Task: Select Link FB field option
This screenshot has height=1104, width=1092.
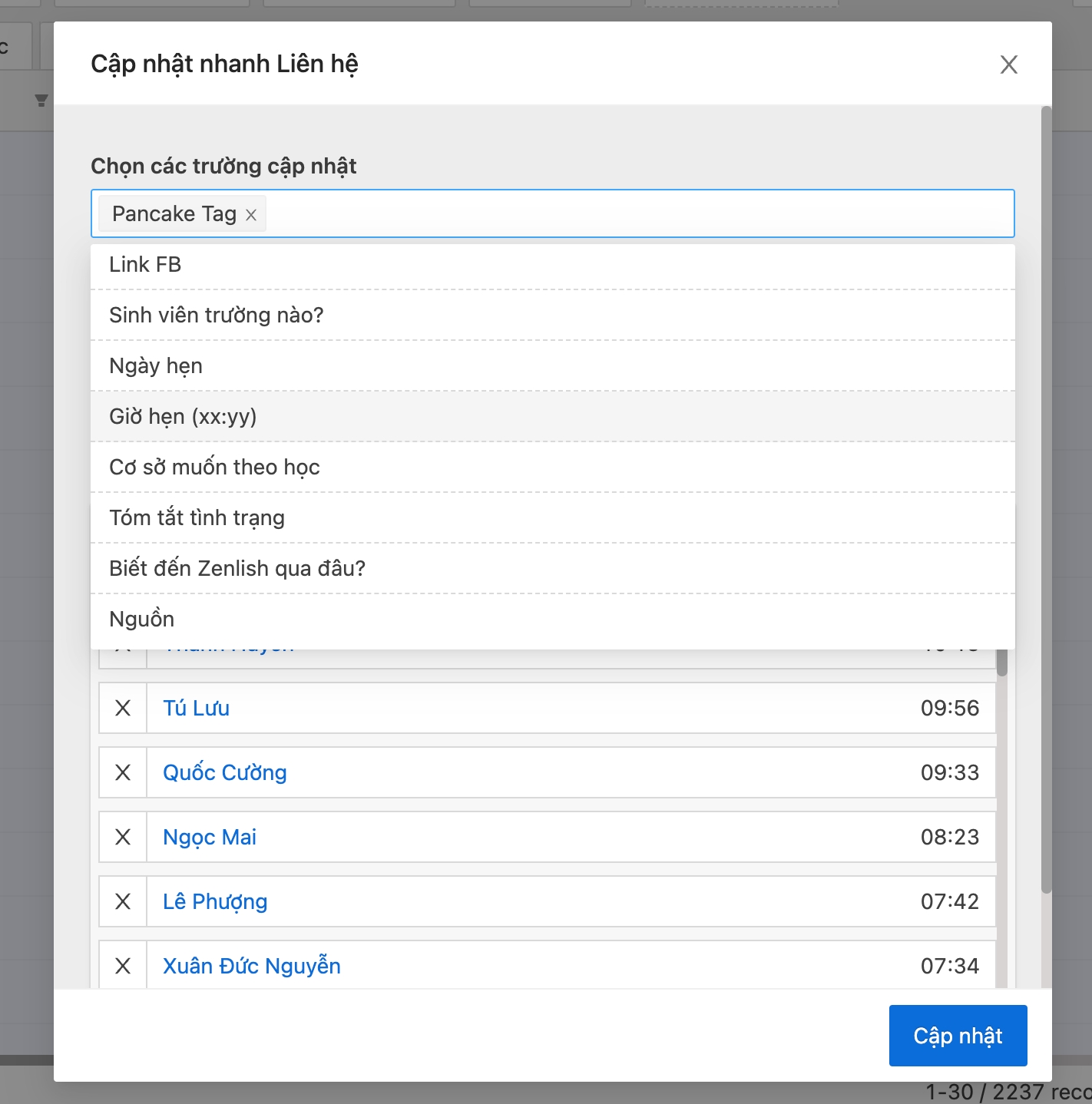Action: pyautogui.click(x=145, y=265)
